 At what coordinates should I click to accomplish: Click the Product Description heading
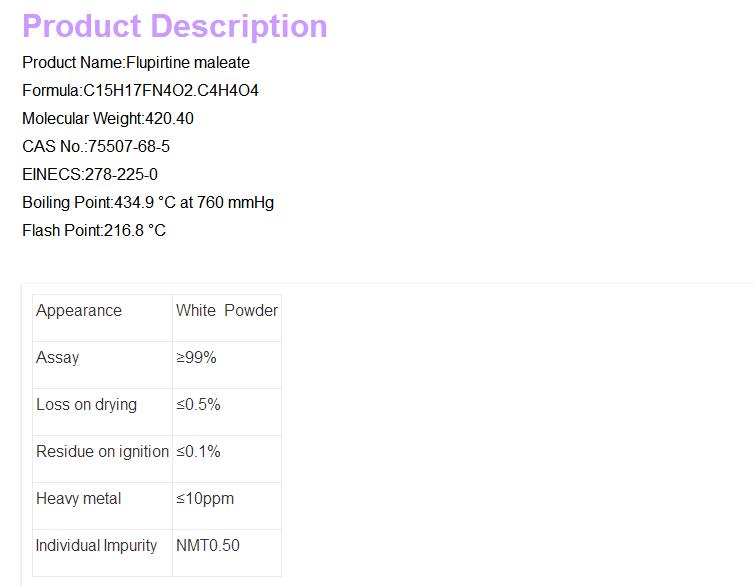click(x=175, y=26)
